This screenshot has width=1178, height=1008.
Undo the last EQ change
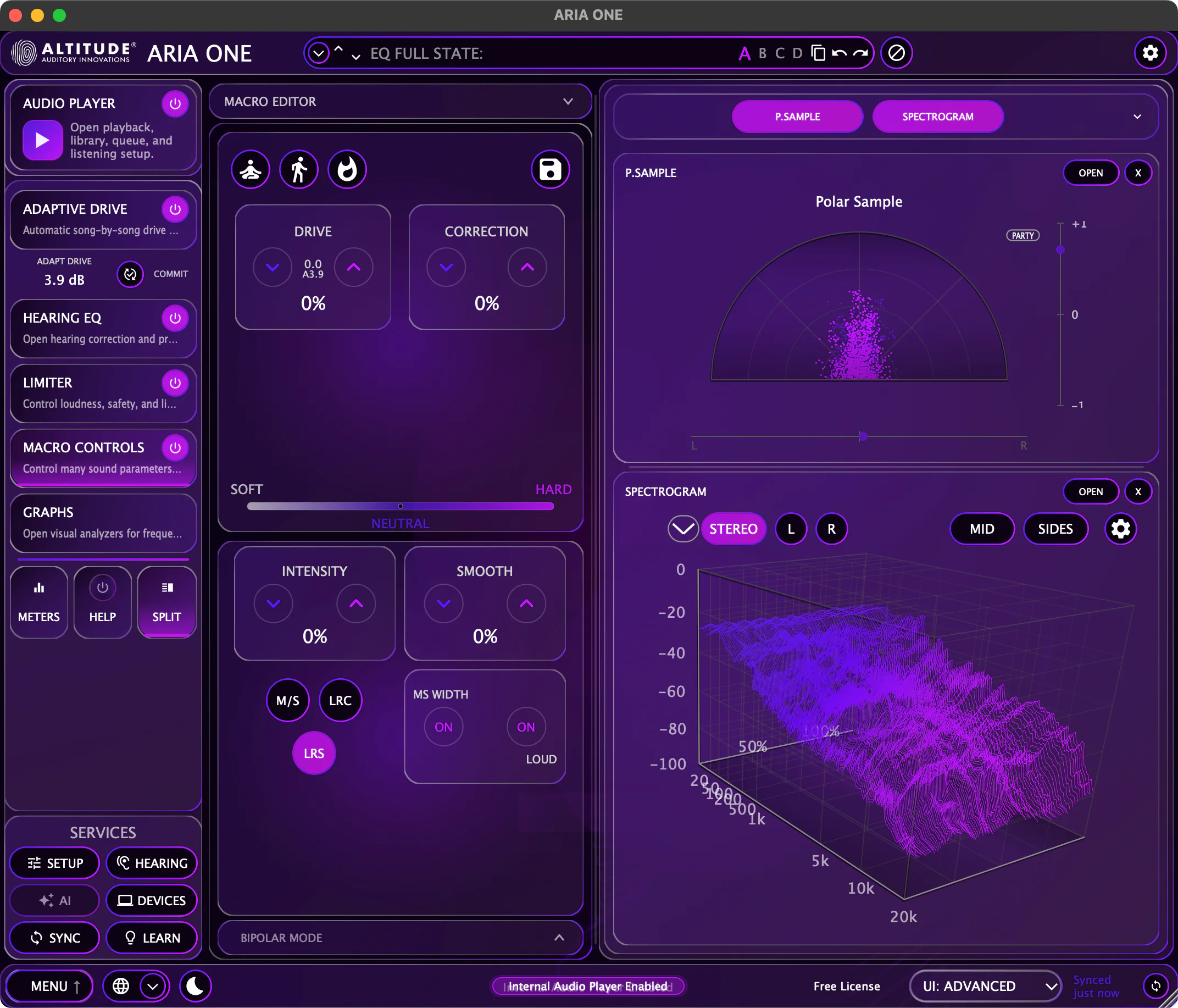click(x=839, y=53)
